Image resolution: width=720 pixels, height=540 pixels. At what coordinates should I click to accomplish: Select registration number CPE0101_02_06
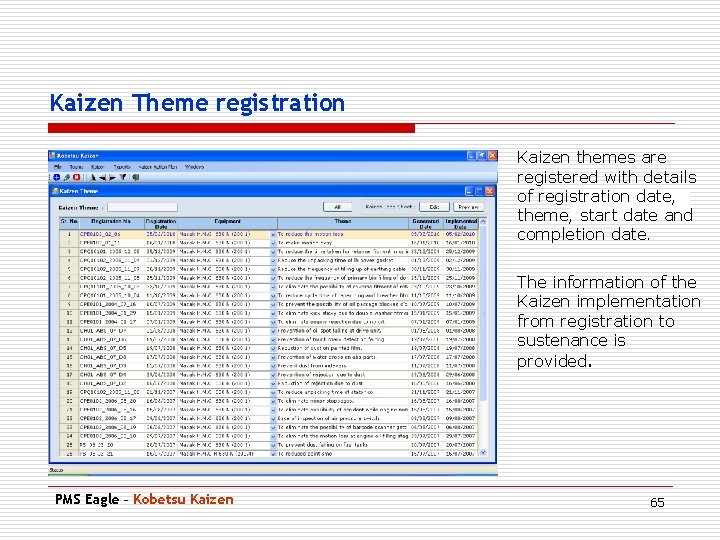[100, 234]
